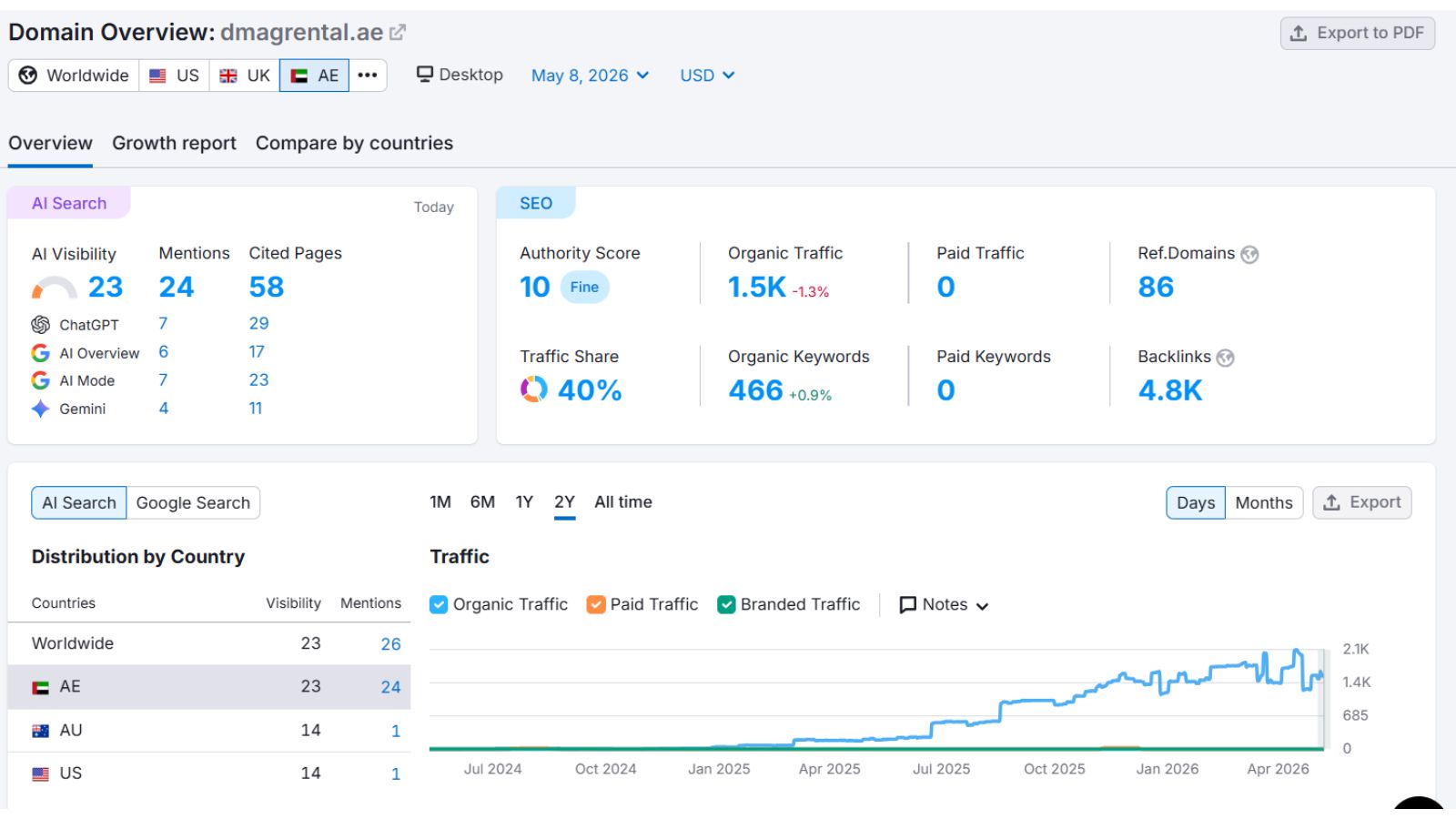Viewport: 1456px width, 819px height.
Task: Select the Worldwide database button
Action: (74, 76)
